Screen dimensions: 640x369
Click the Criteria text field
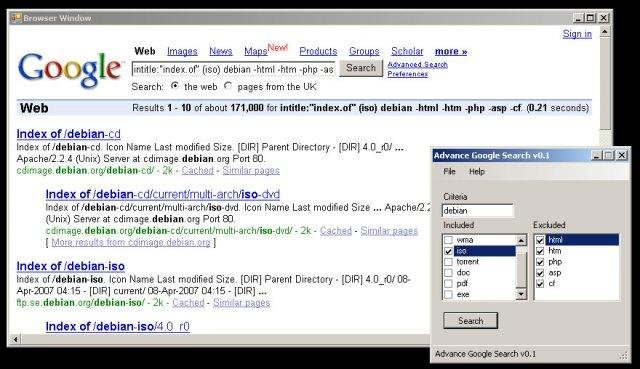478,211
